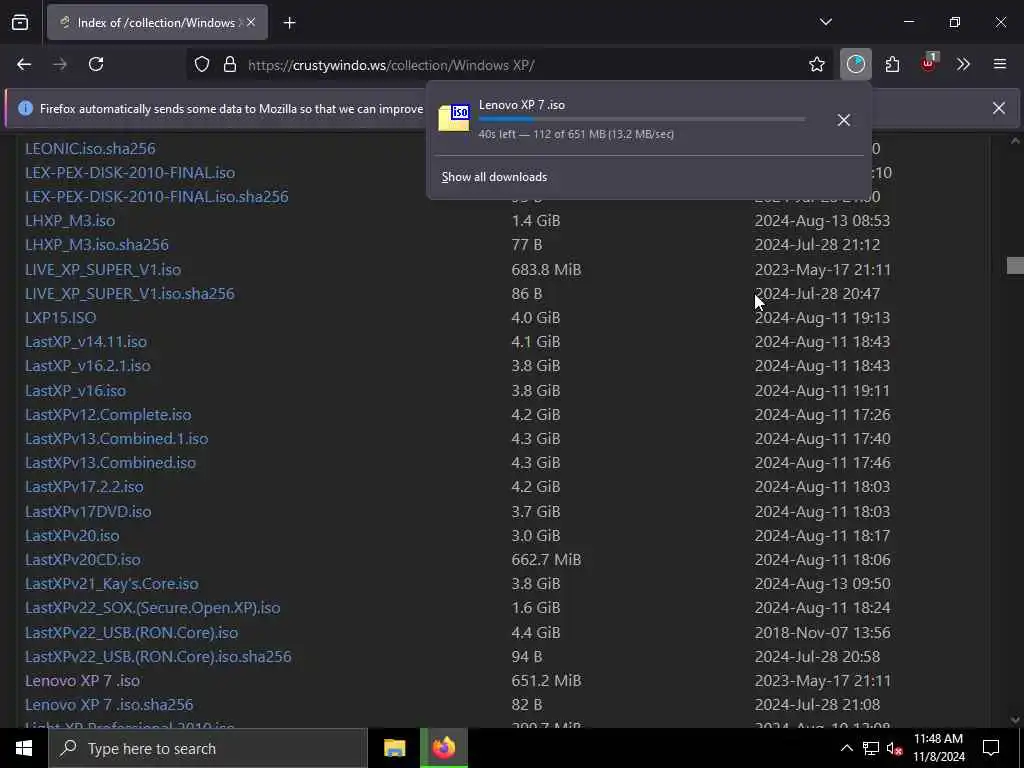Open taskbar clock 11:48 AM
1024x768 pixels.
point(938,748)
